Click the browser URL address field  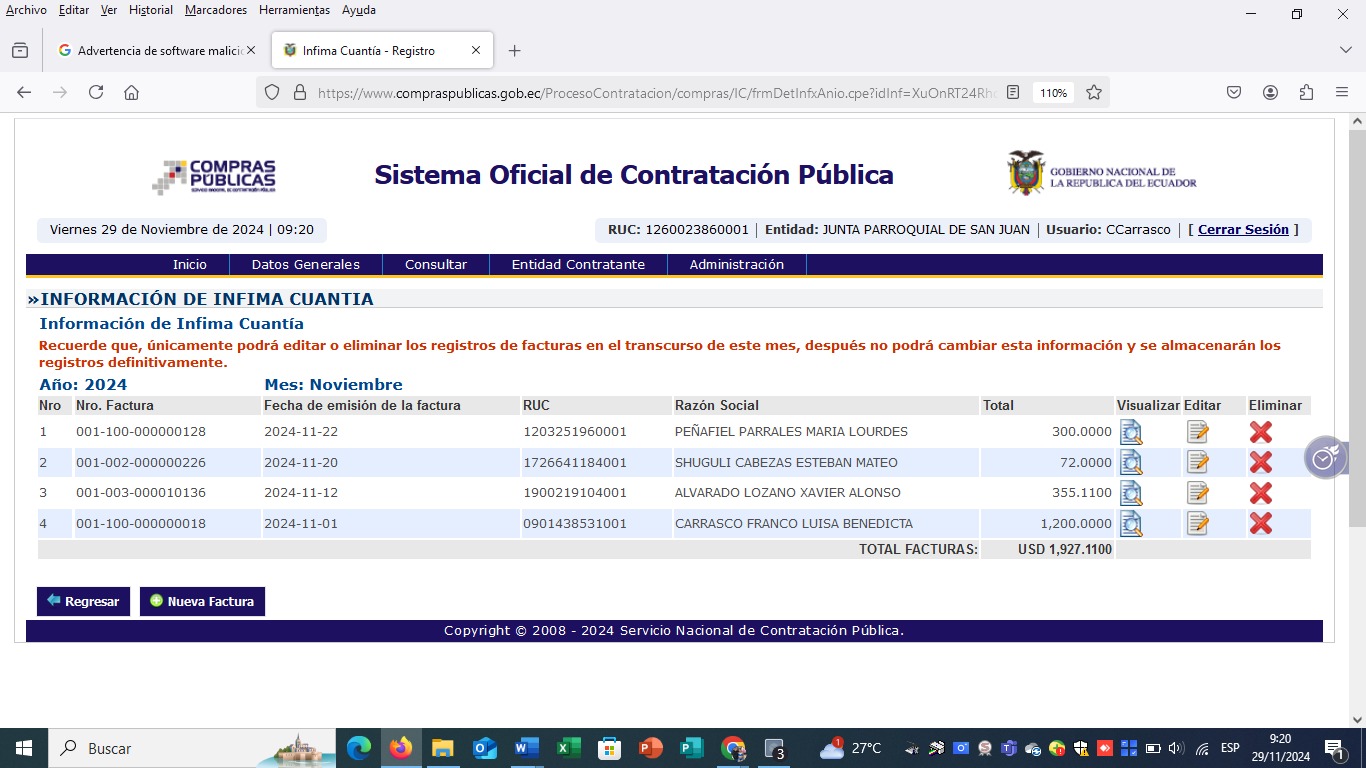click(x=650, y=92)
